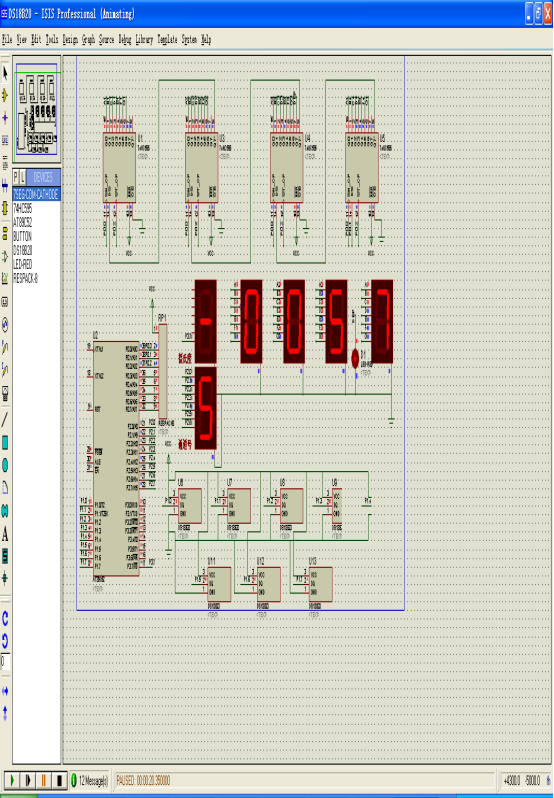The width and height of the screenshot is (554, 798).
Task: Open the Debug menu
Action: (125, 40)
